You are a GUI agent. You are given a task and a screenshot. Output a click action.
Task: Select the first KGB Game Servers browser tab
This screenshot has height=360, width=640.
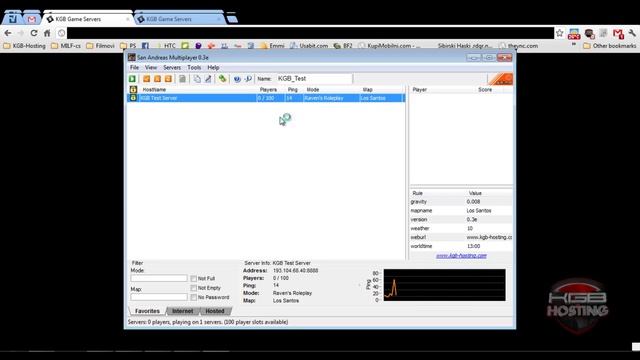click(88, 19)
